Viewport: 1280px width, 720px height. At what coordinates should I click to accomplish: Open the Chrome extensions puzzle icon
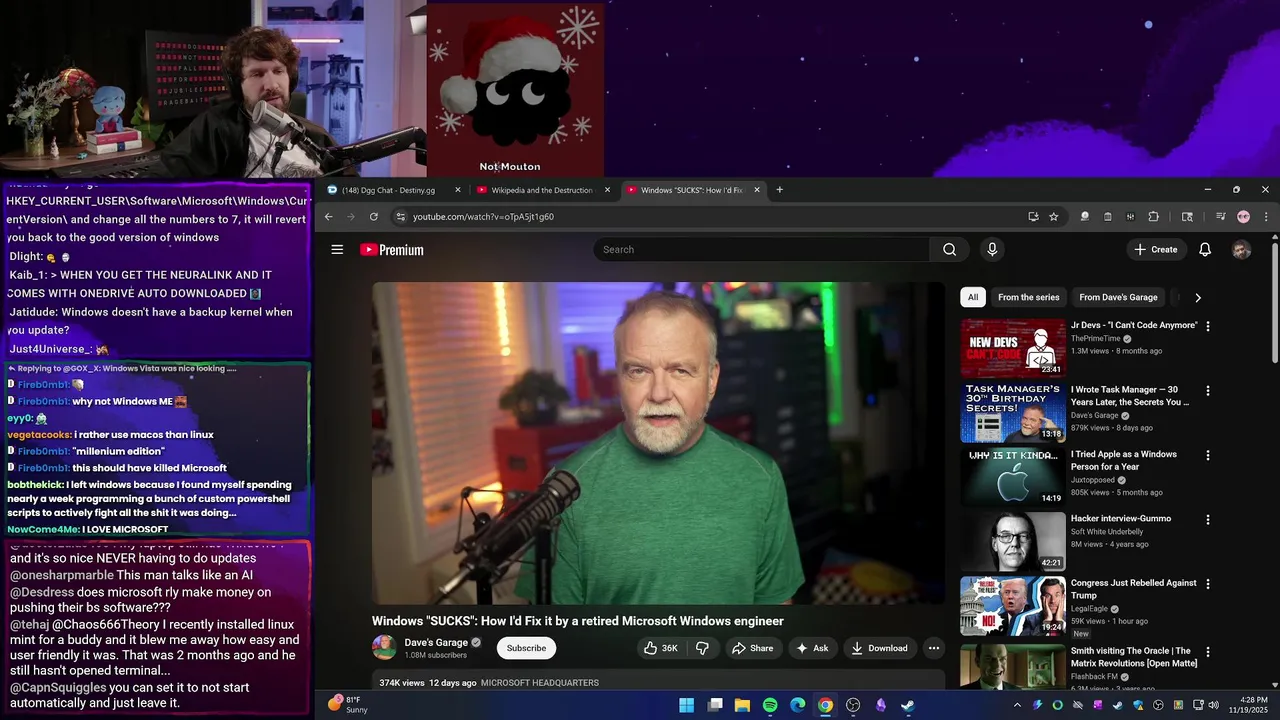click(1153, 217)
